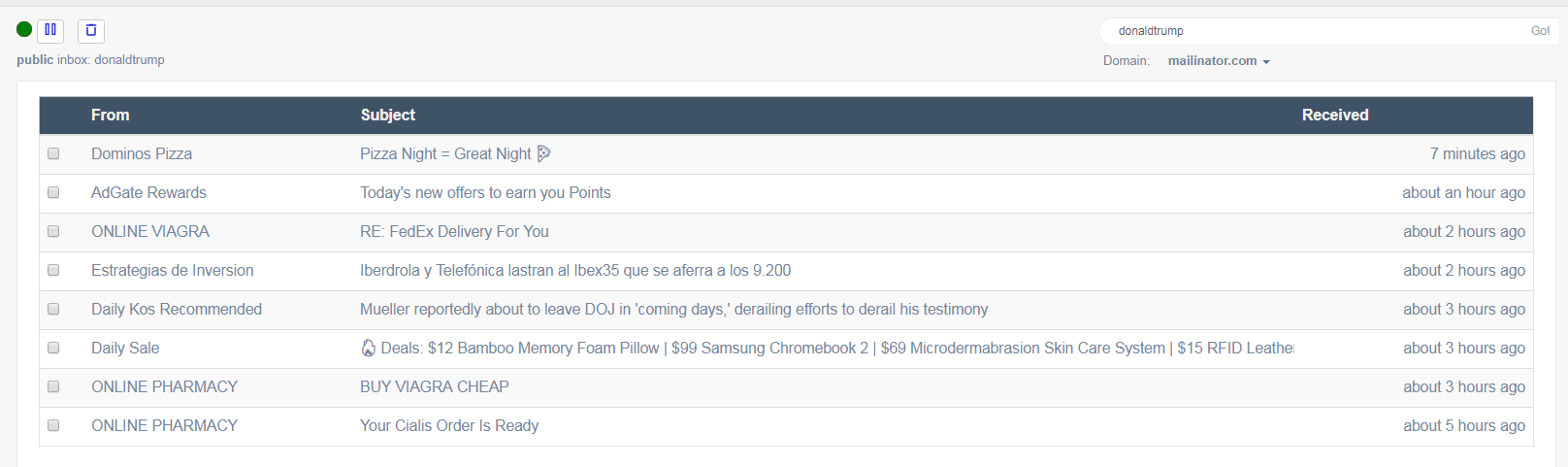Click the green live status indicator
1568x467 pixels.
[24, 29]
